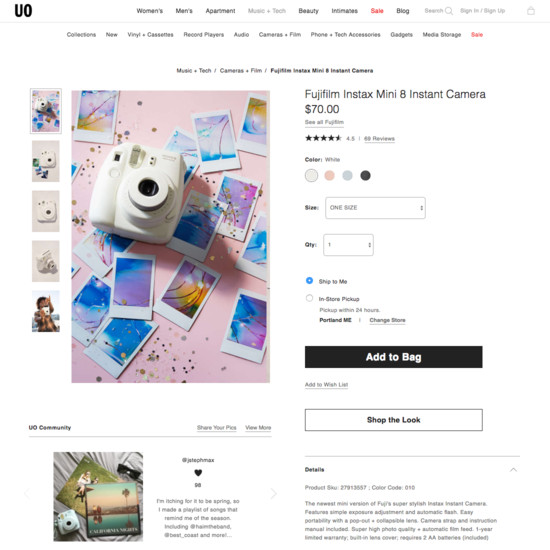The image size is (550, 550).
Task: Select the Ship to Me option
Action: click(x=309, y=281)
